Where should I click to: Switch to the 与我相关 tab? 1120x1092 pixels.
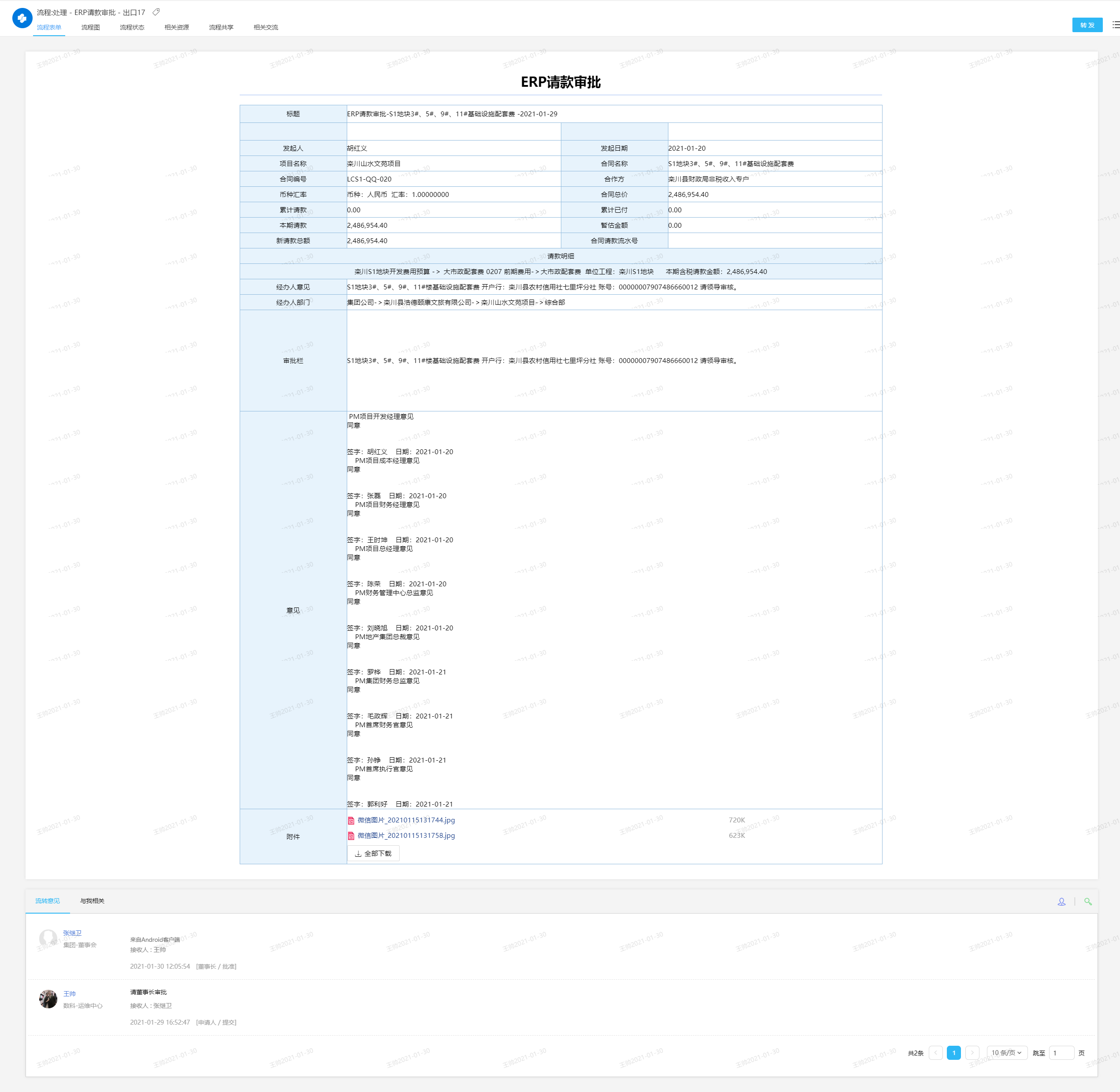(x=93, y=901)
